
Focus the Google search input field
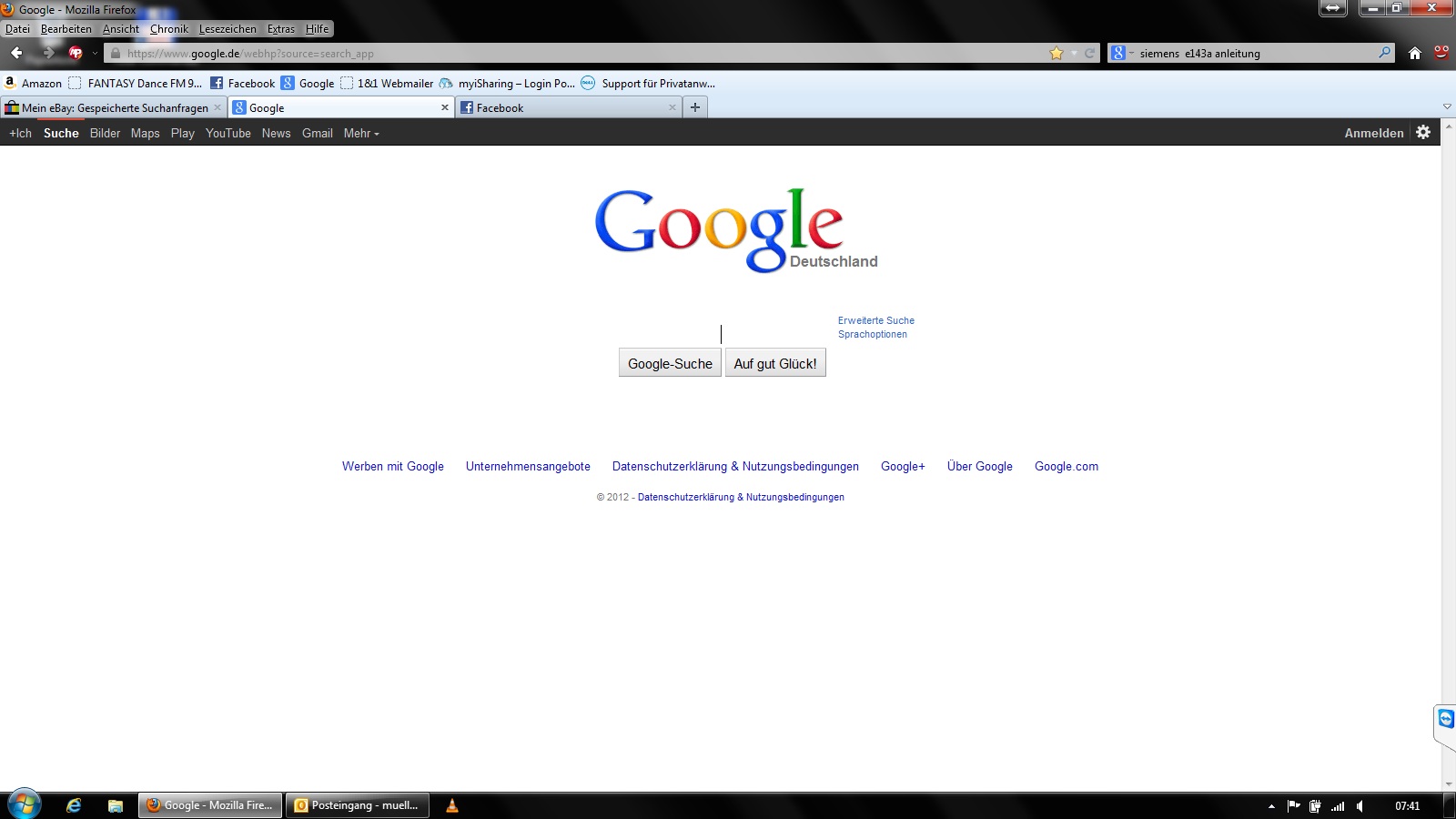tap(721, 334)
